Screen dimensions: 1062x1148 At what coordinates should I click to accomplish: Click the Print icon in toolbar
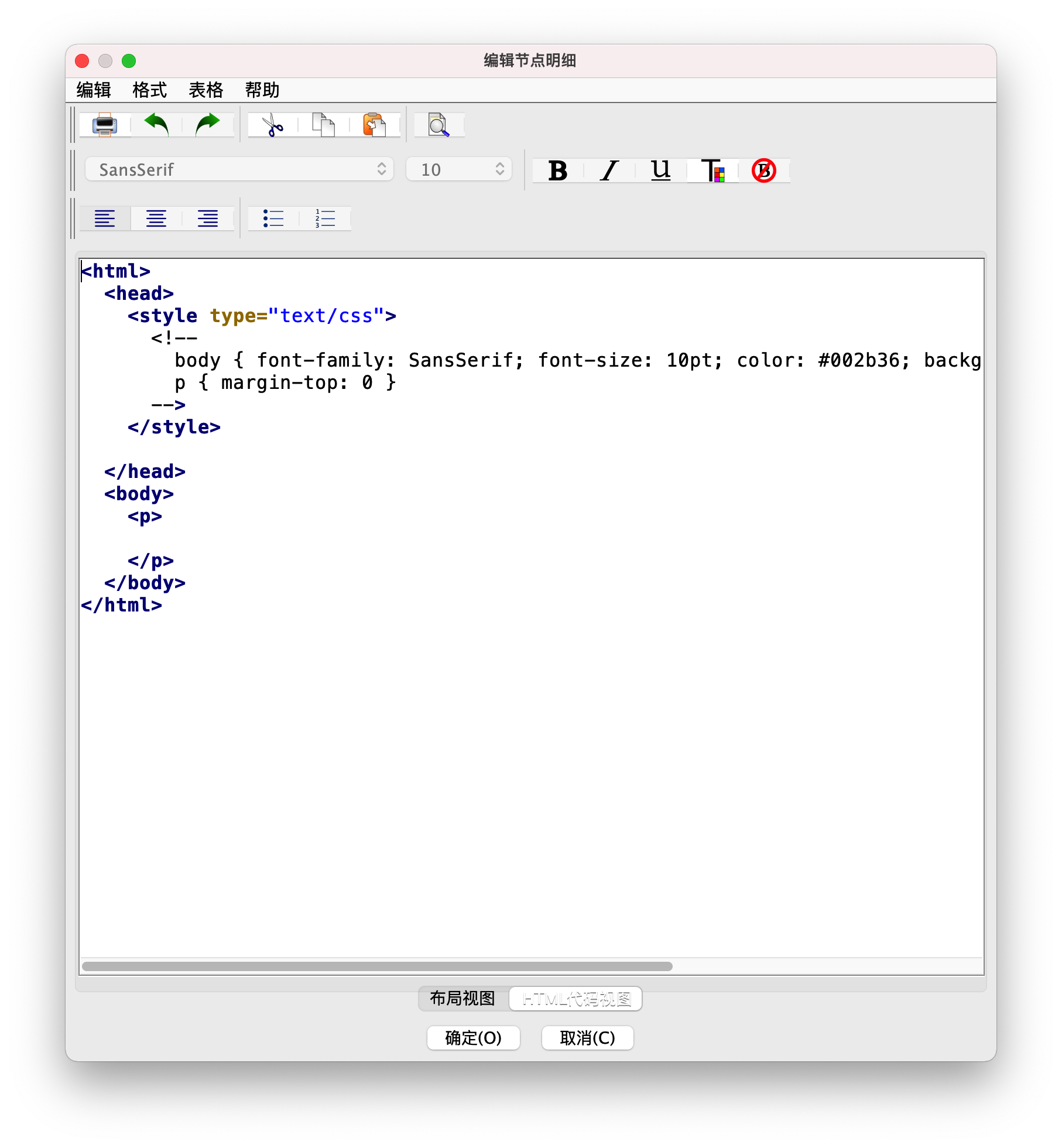point(105,125)
